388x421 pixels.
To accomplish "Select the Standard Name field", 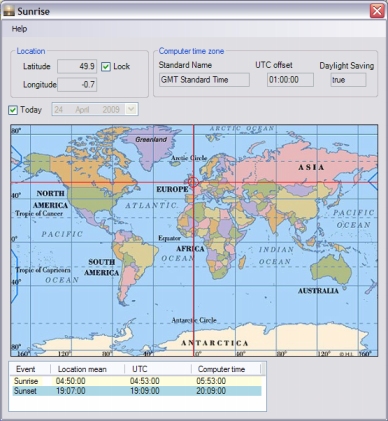I will (204, 80).
